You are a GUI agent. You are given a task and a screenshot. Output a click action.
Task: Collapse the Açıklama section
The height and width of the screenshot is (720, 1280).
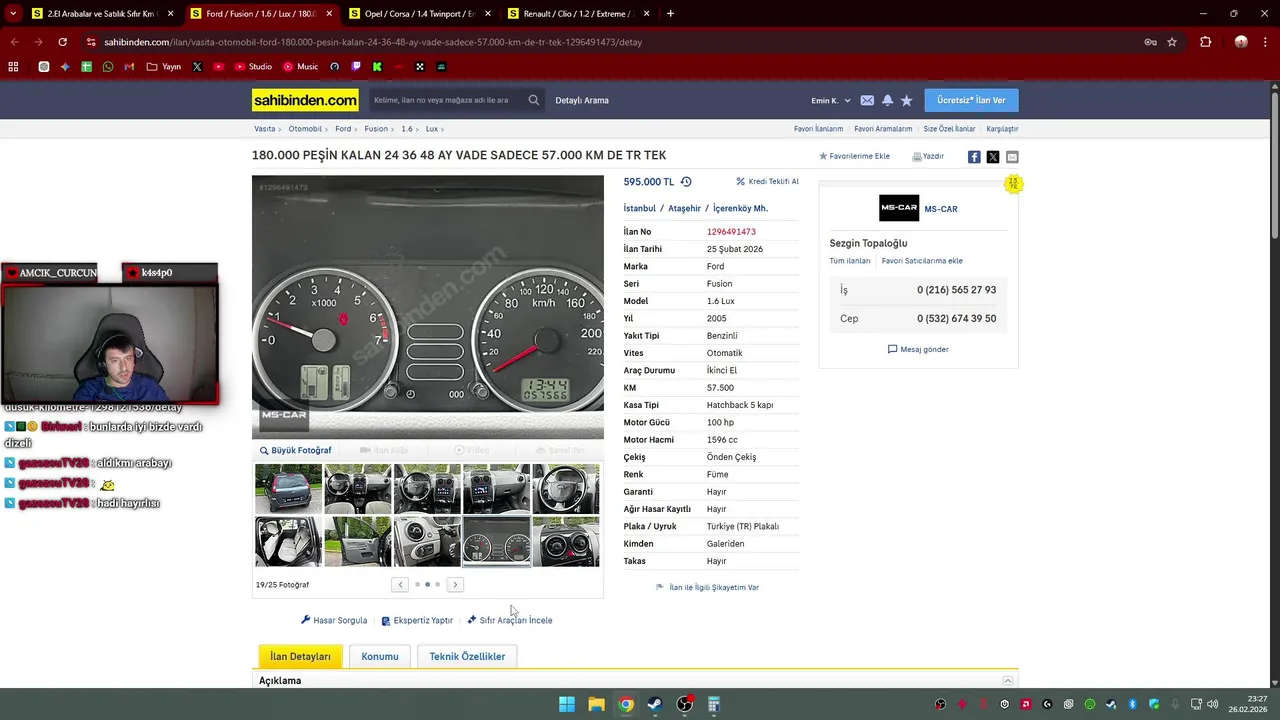coord(1008,681)
